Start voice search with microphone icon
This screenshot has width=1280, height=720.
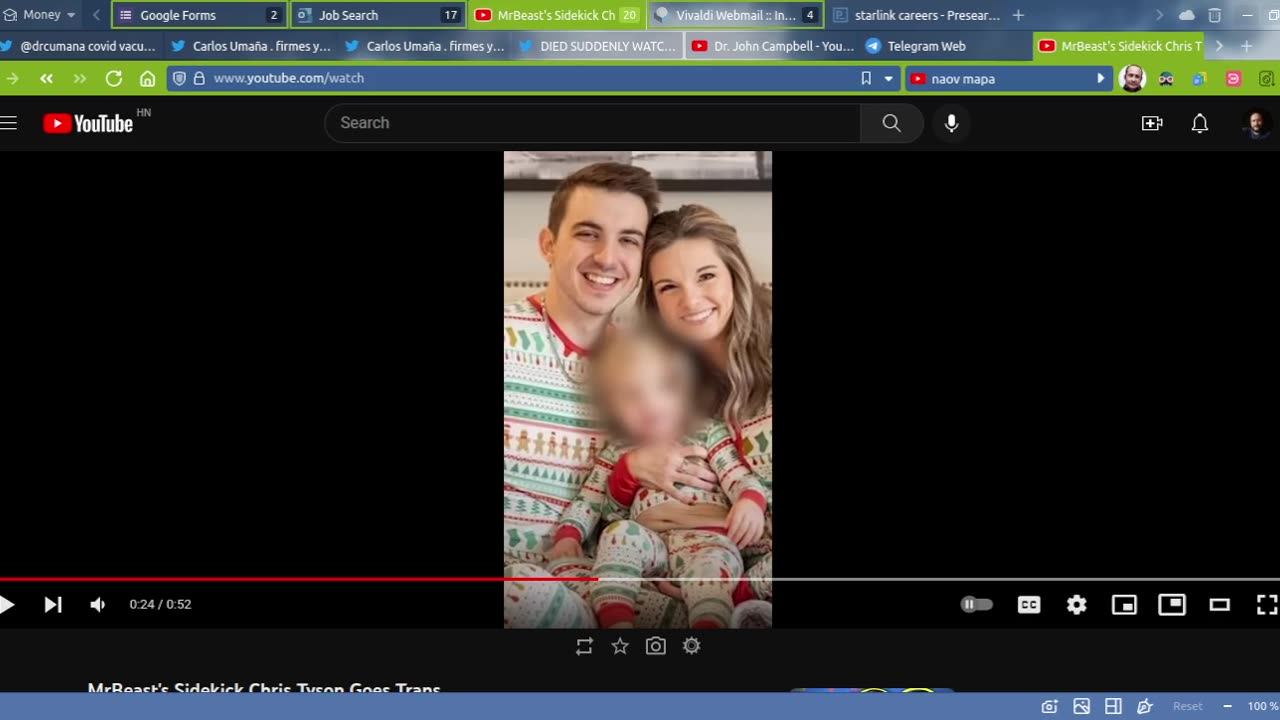click(x=951, y=123)
